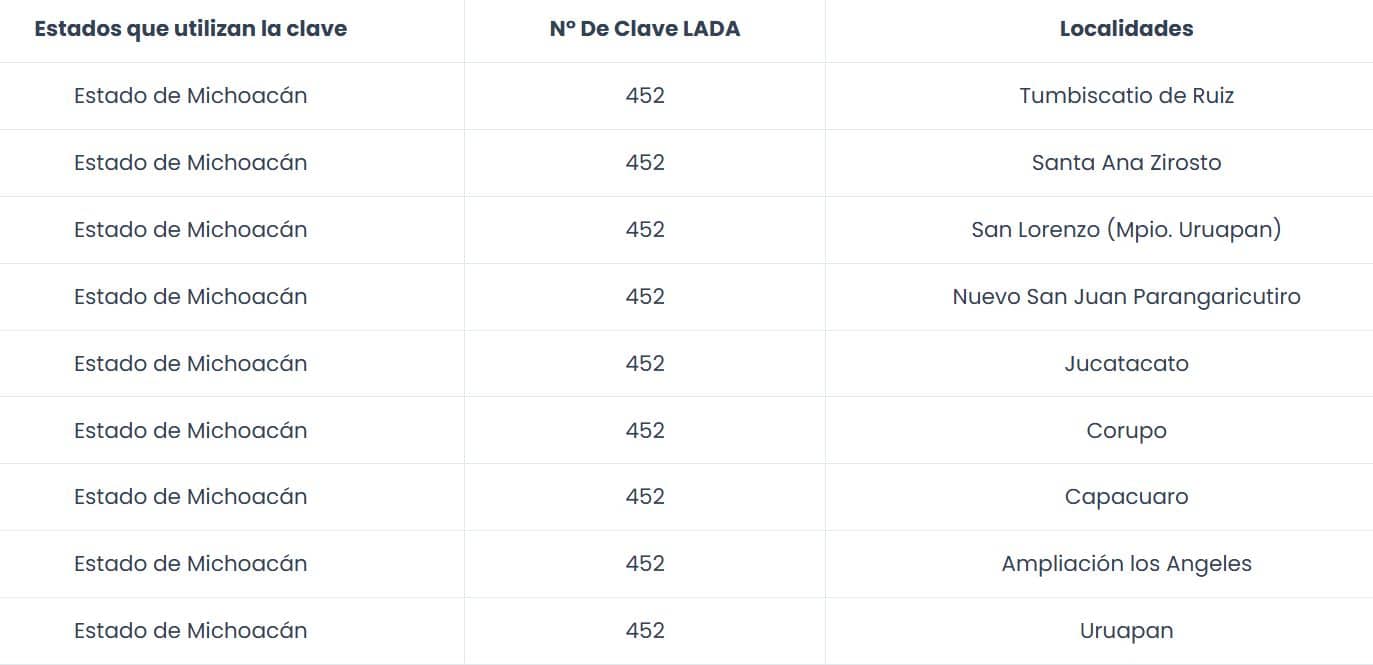Click Estado de Michoacán in Santa Ana Zirosto row
This screenshot has width=1373, height=665.
[x=190, y=163]
